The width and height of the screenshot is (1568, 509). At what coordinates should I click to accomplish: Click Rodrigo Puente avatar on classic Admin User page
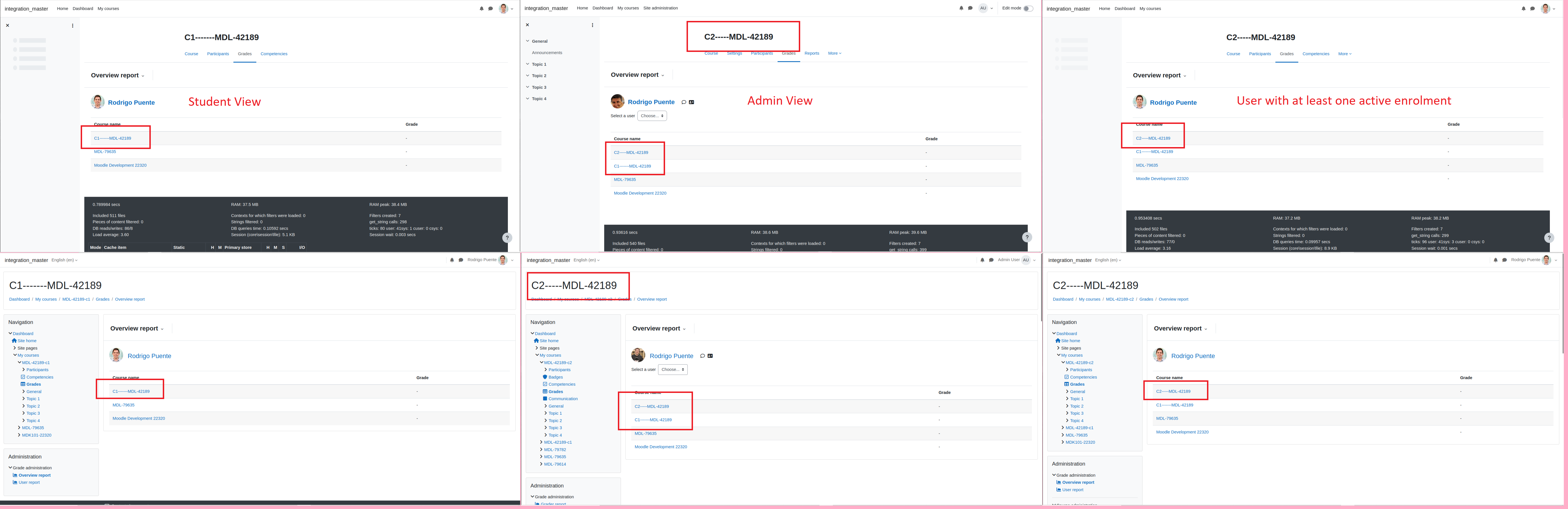click(638, 356)
